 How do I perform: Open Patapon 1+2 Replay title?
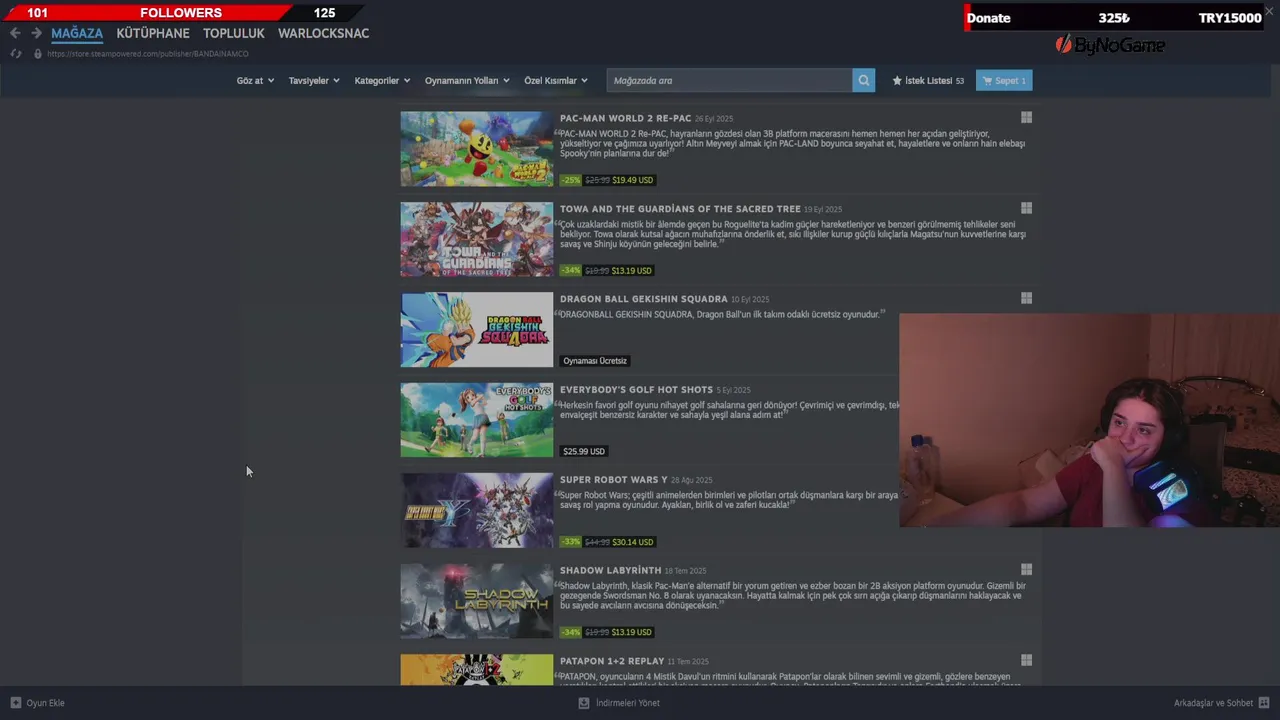click(612, 661)
